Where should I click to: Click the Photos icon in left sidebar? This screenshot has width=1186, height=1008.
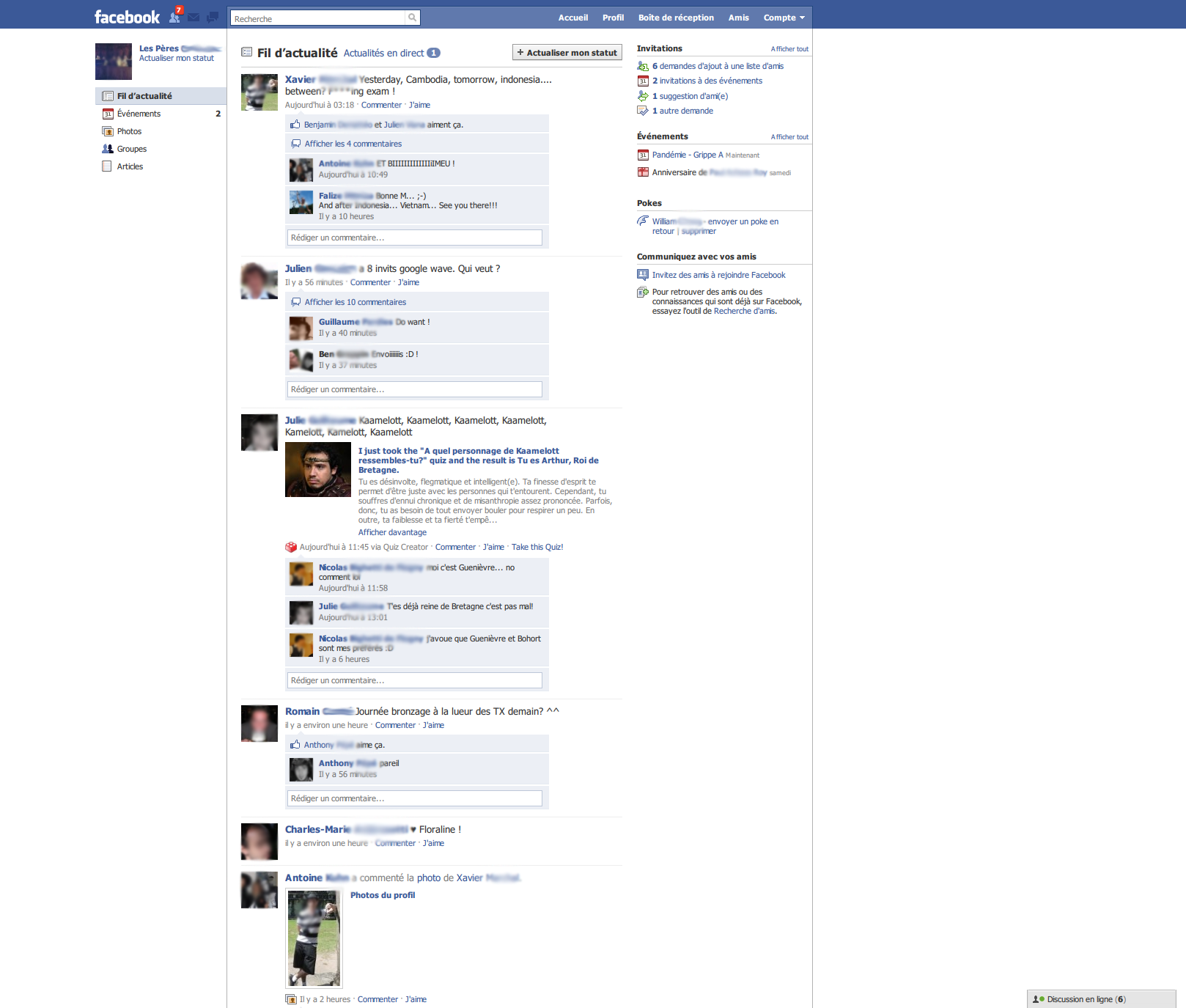click(x=108, y=131)
